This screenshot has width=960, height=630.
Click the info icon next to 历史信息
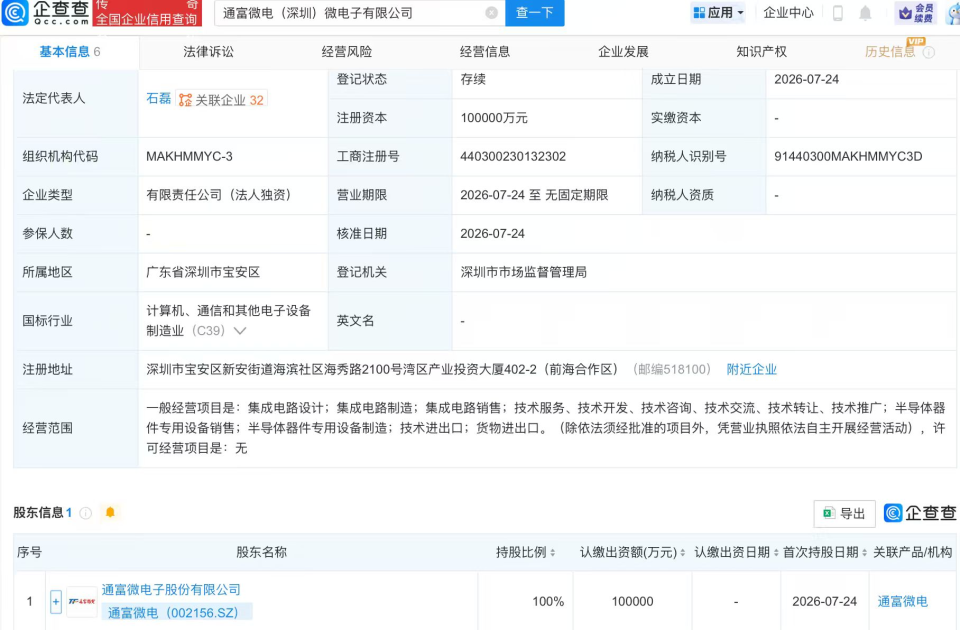click(929, 52)
